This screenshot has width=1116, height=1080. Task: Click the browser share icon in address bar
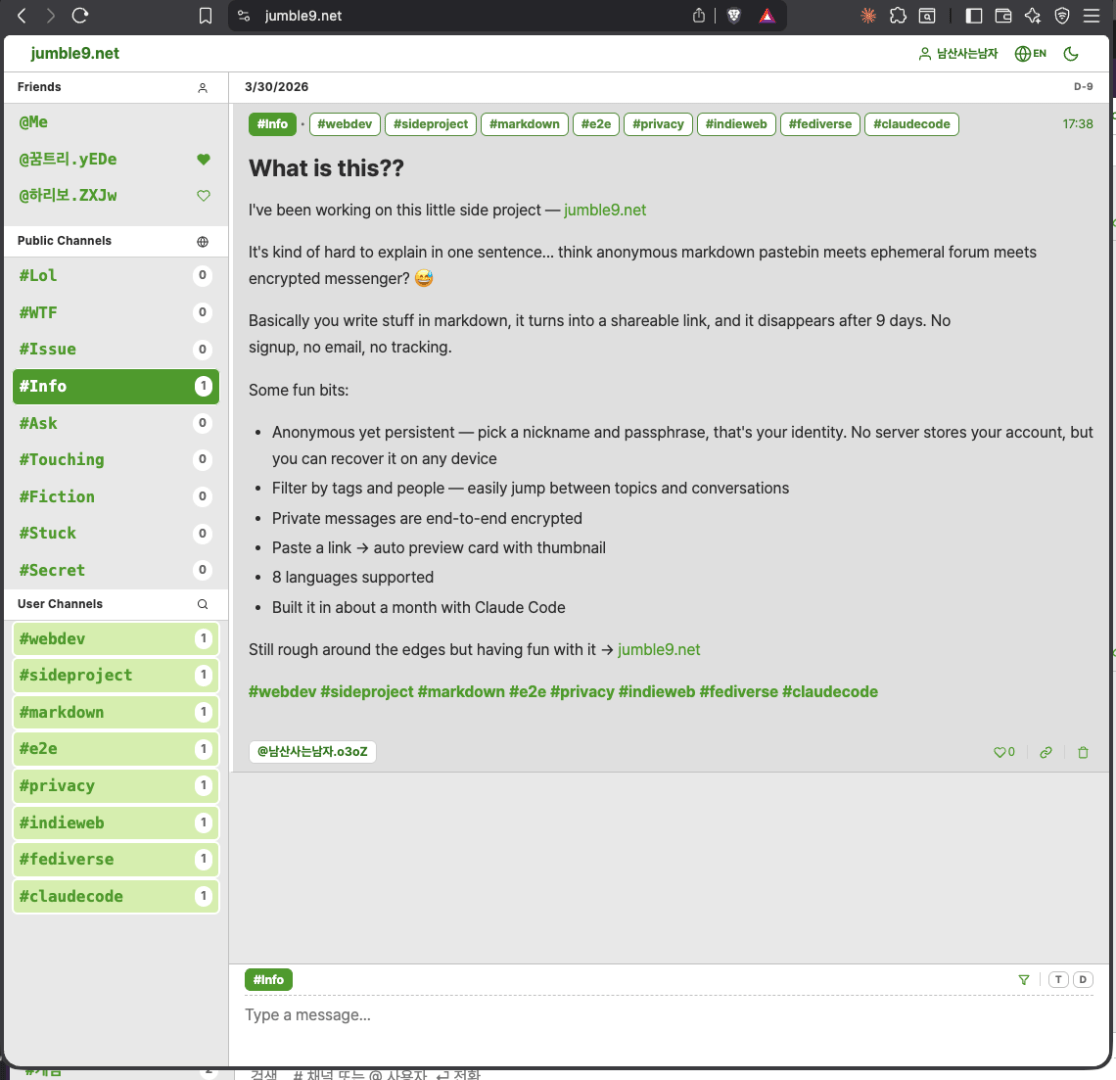tap(699, 15)
